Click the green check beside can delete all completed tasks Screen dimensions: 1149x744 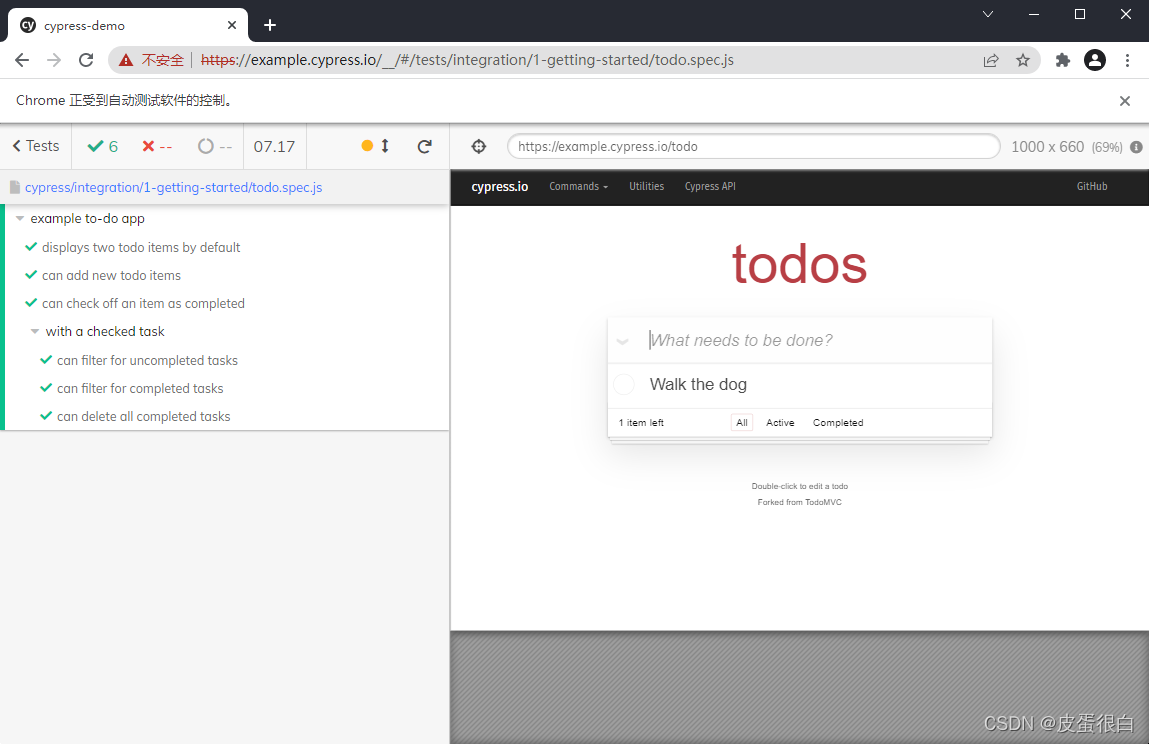[x=46, y=416]
